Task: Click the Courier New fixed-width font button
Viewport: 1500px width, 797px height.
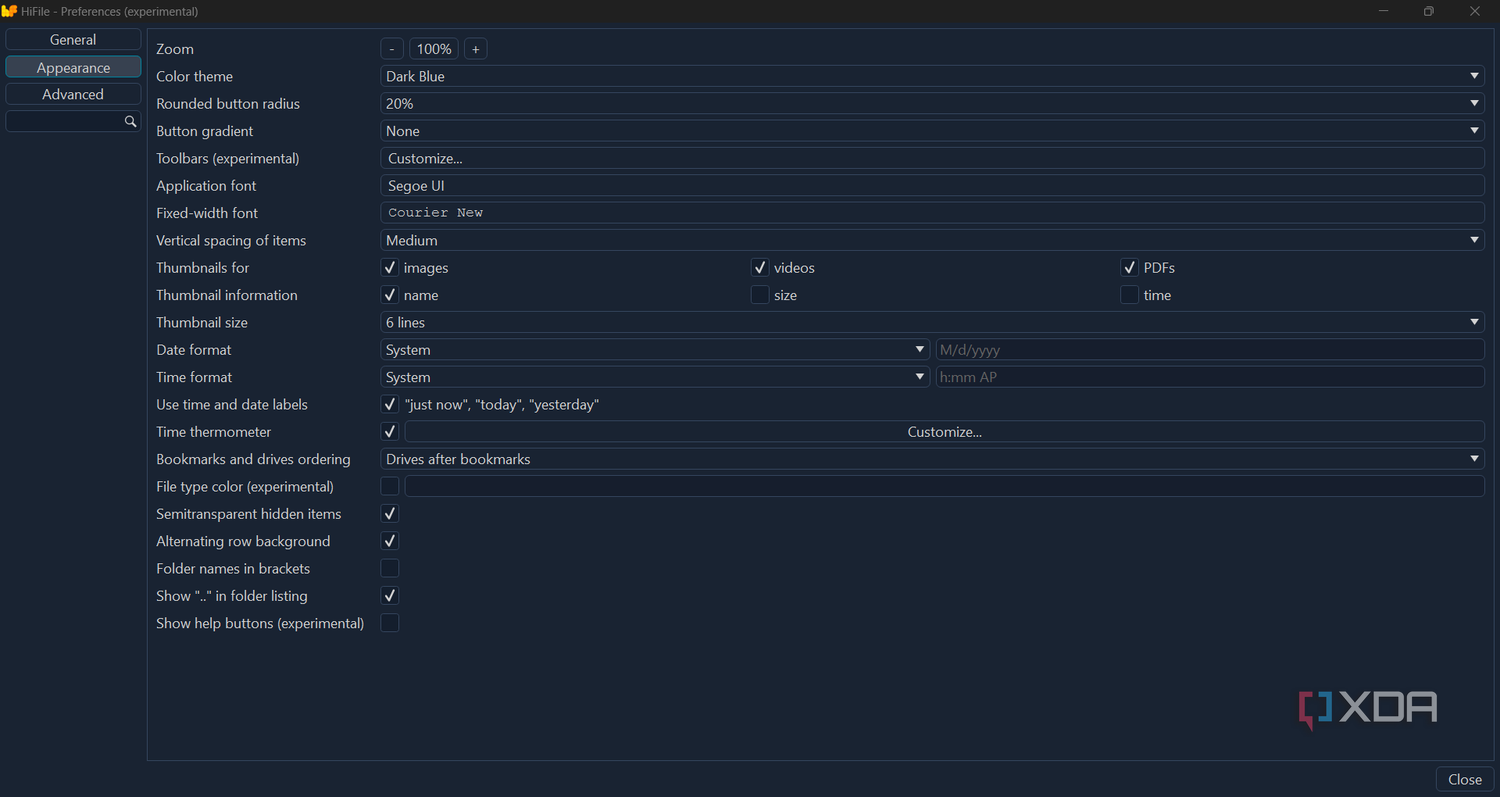Action: coord(932,213)
